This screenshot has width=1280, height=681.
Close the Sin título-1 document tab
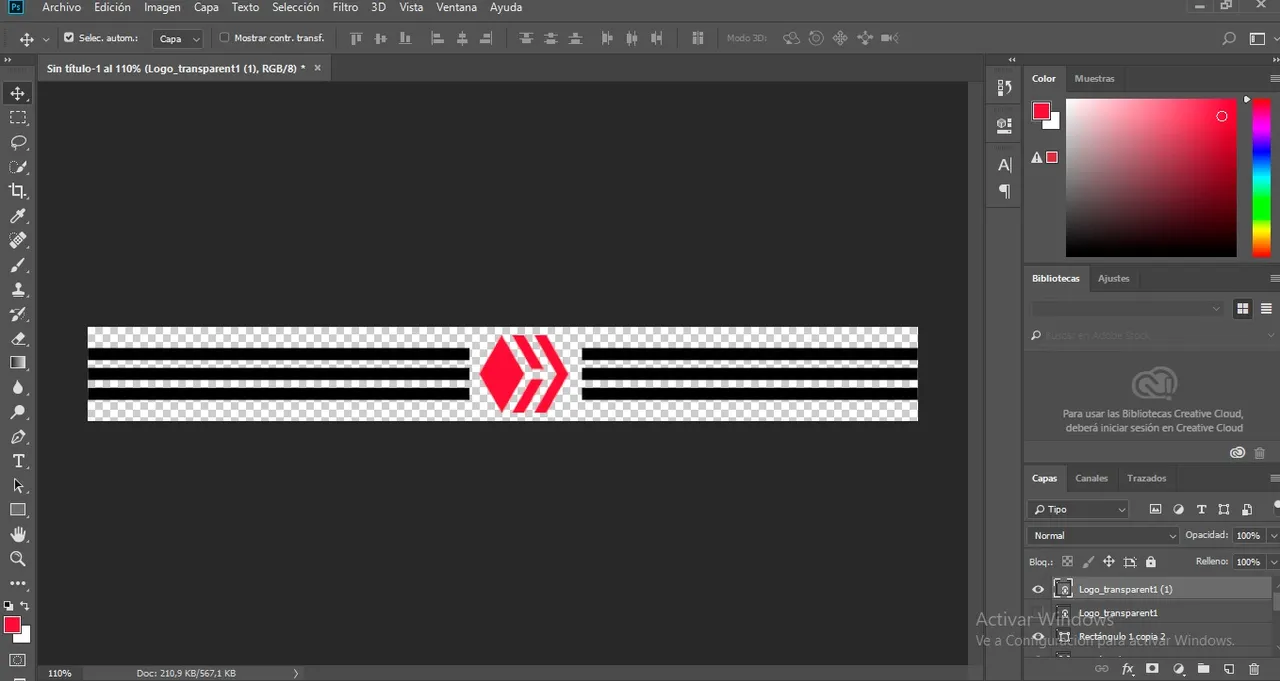click(317, 68)
